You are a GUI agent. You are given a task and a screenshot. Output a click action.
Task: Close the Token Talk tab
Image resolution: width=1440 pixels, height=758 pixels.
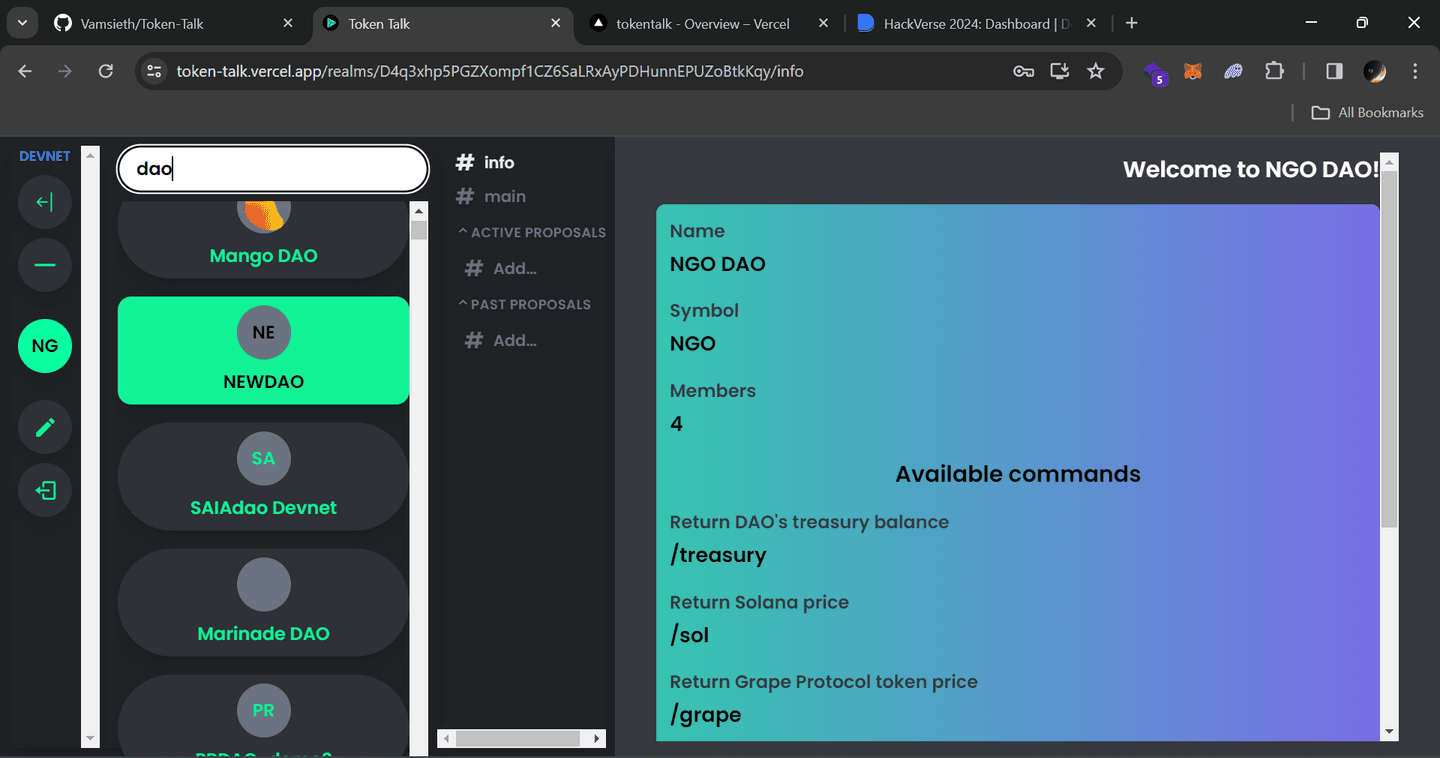tap(555, 23)
